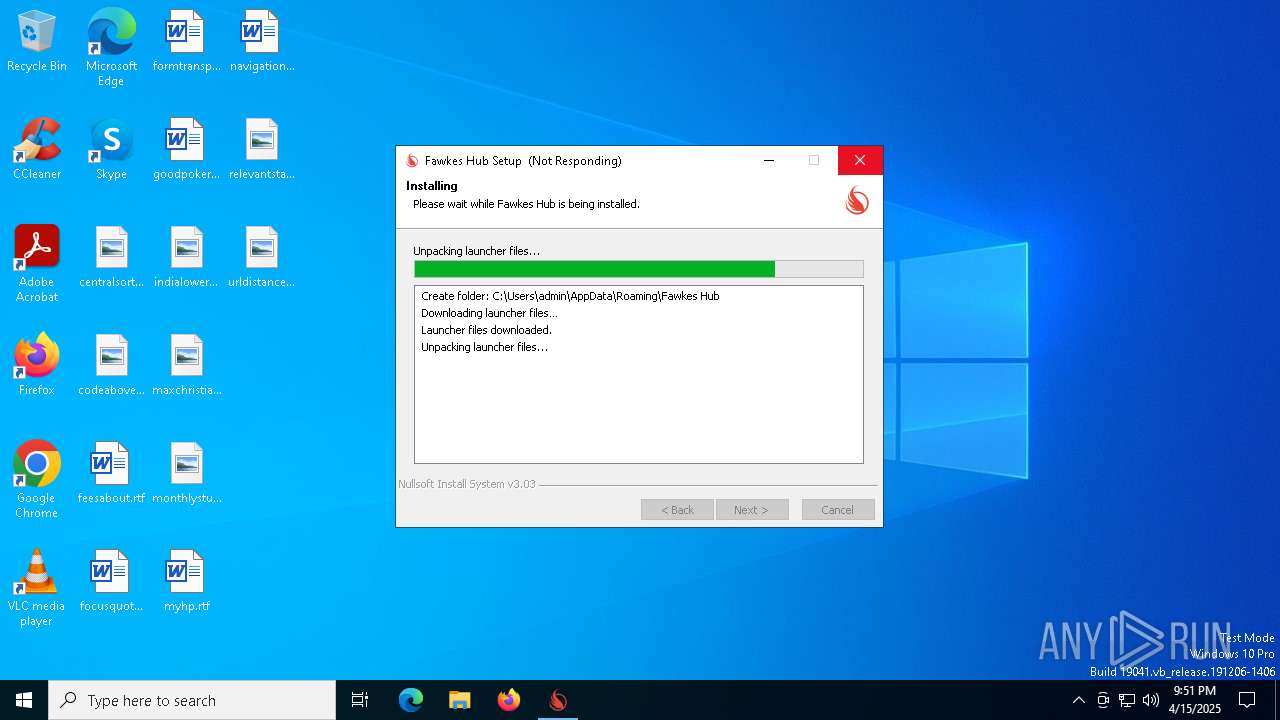Click the 'Create folder' log line
The height and width of the screenshot is (720, 1280).
[570, 296]
